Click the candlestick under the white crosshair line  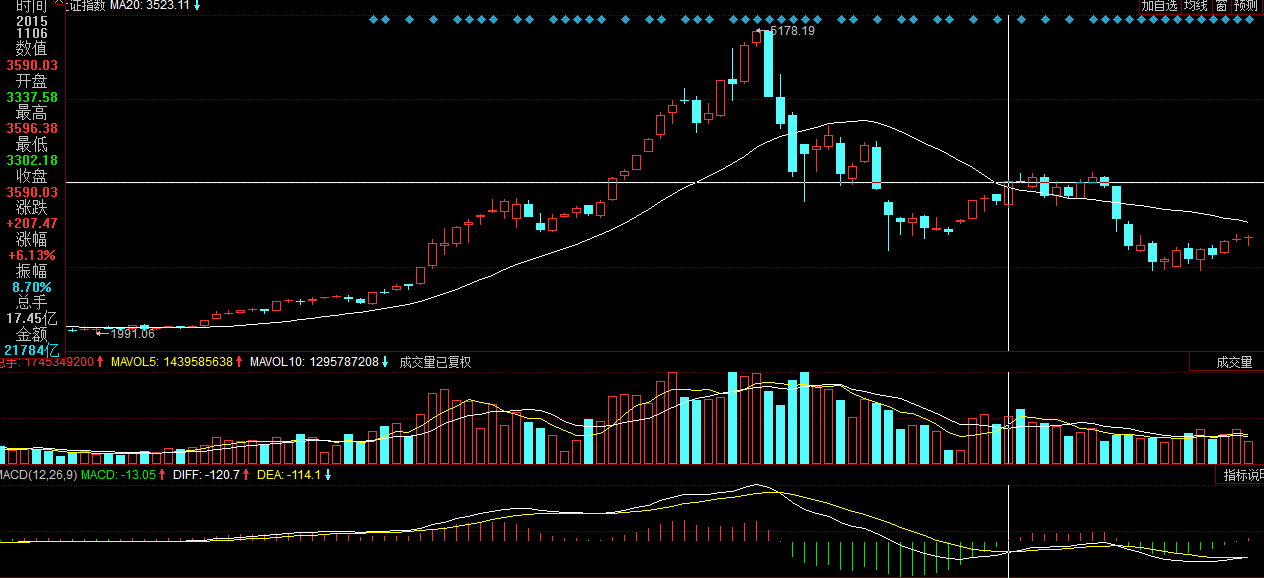click(x=1009, y=193)
